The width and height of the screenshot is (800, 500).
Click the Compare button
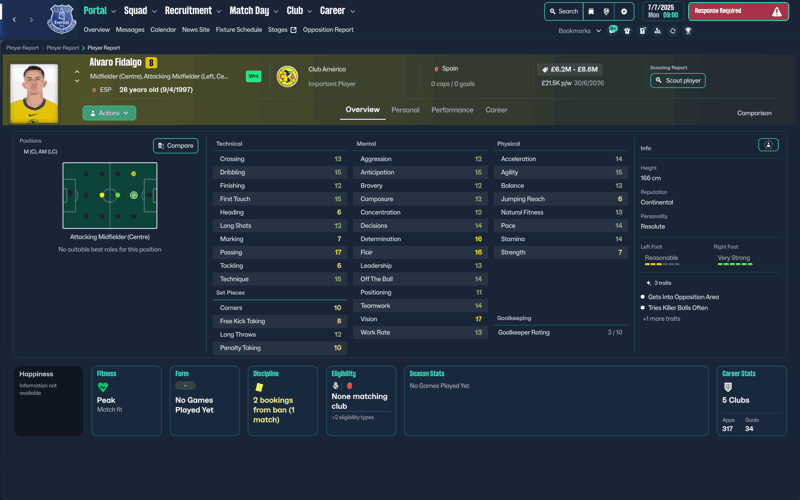[176, 145]
